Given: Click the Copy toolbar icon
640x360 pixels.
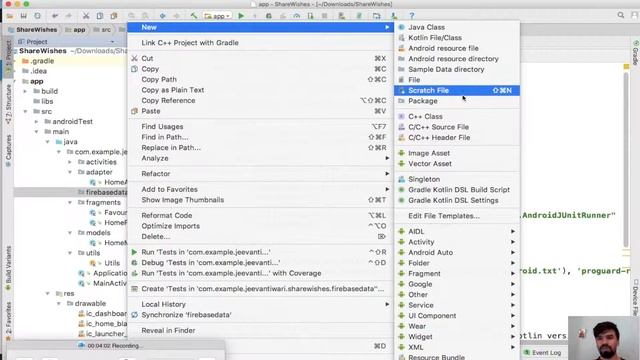Looking at the screenshot, I should point(100,16).
